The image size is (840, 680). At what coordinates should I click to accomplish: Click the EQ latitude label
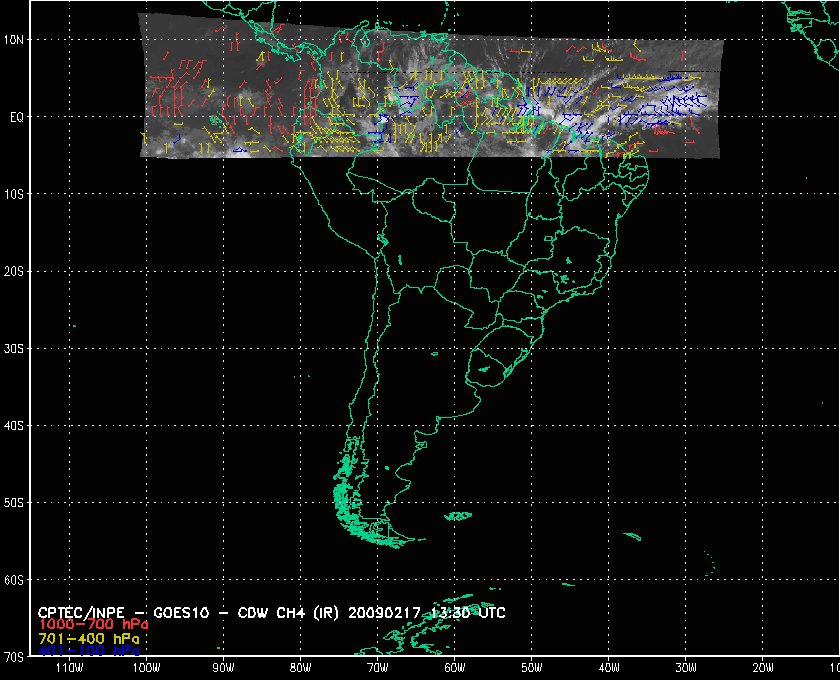(18, 117)
